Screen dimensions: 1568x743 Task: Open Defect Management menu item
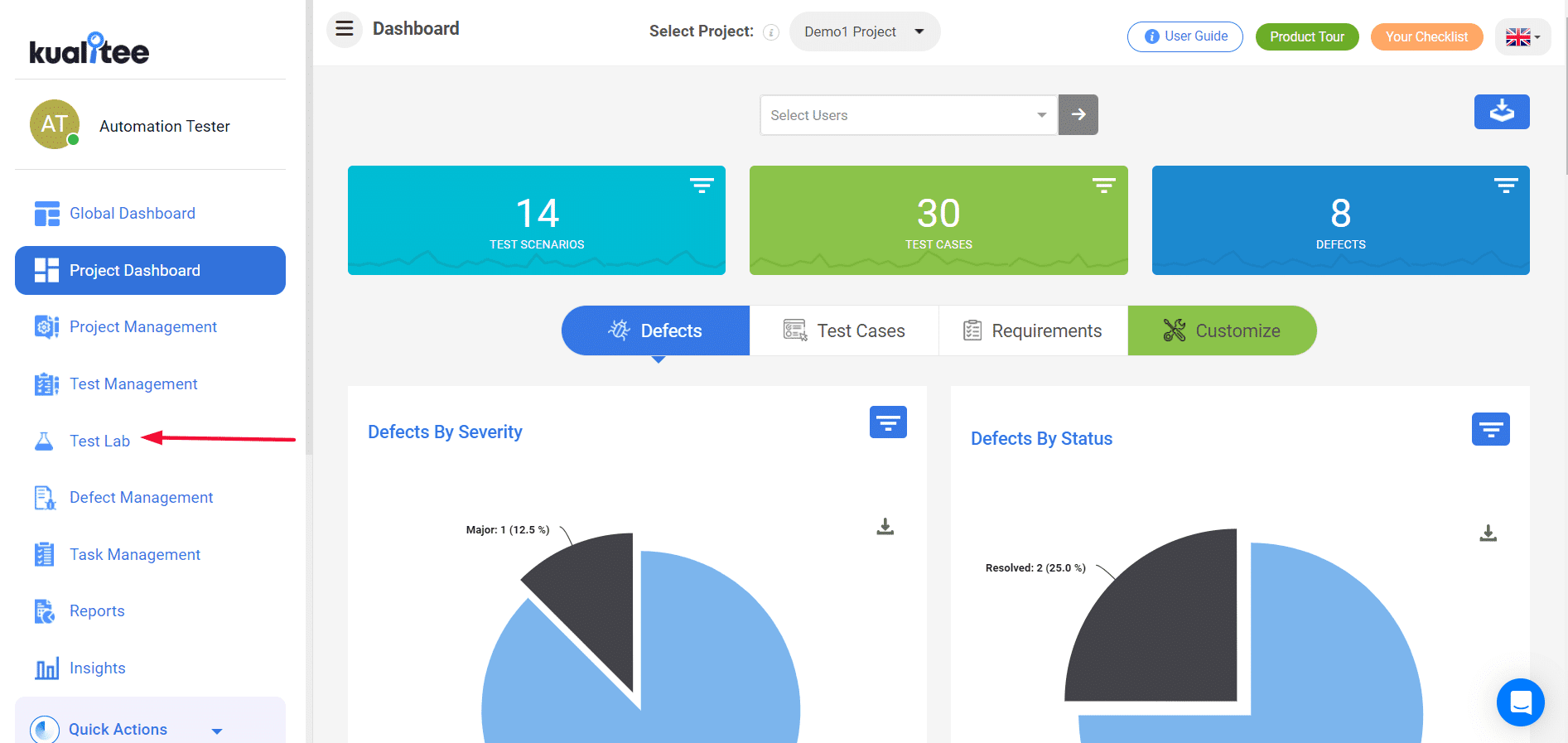tap(141, 498)
